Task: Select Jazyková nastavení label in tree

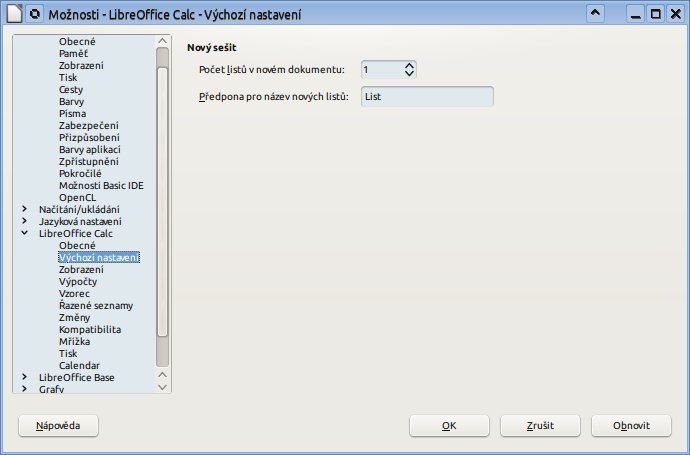Action: 80,221
